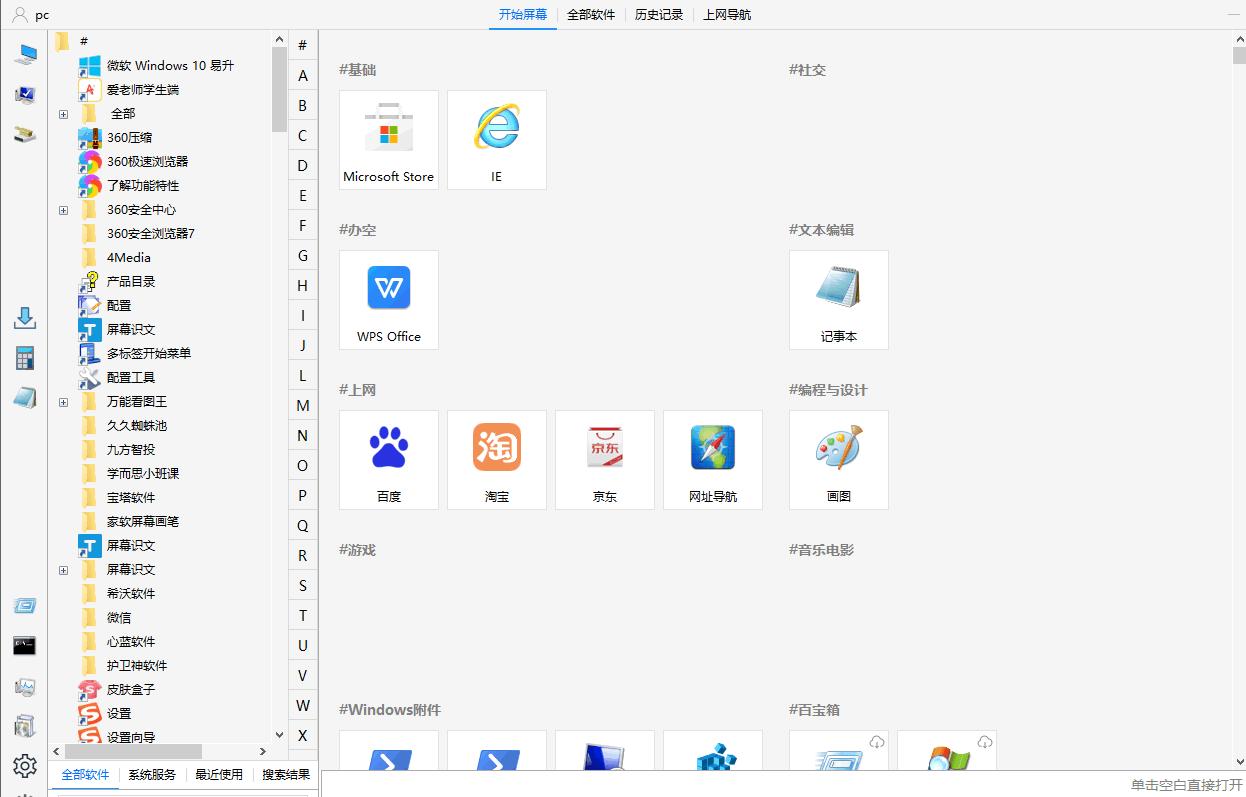Jump to letter Q in index
1246x797 pixels.
(303, 525)
